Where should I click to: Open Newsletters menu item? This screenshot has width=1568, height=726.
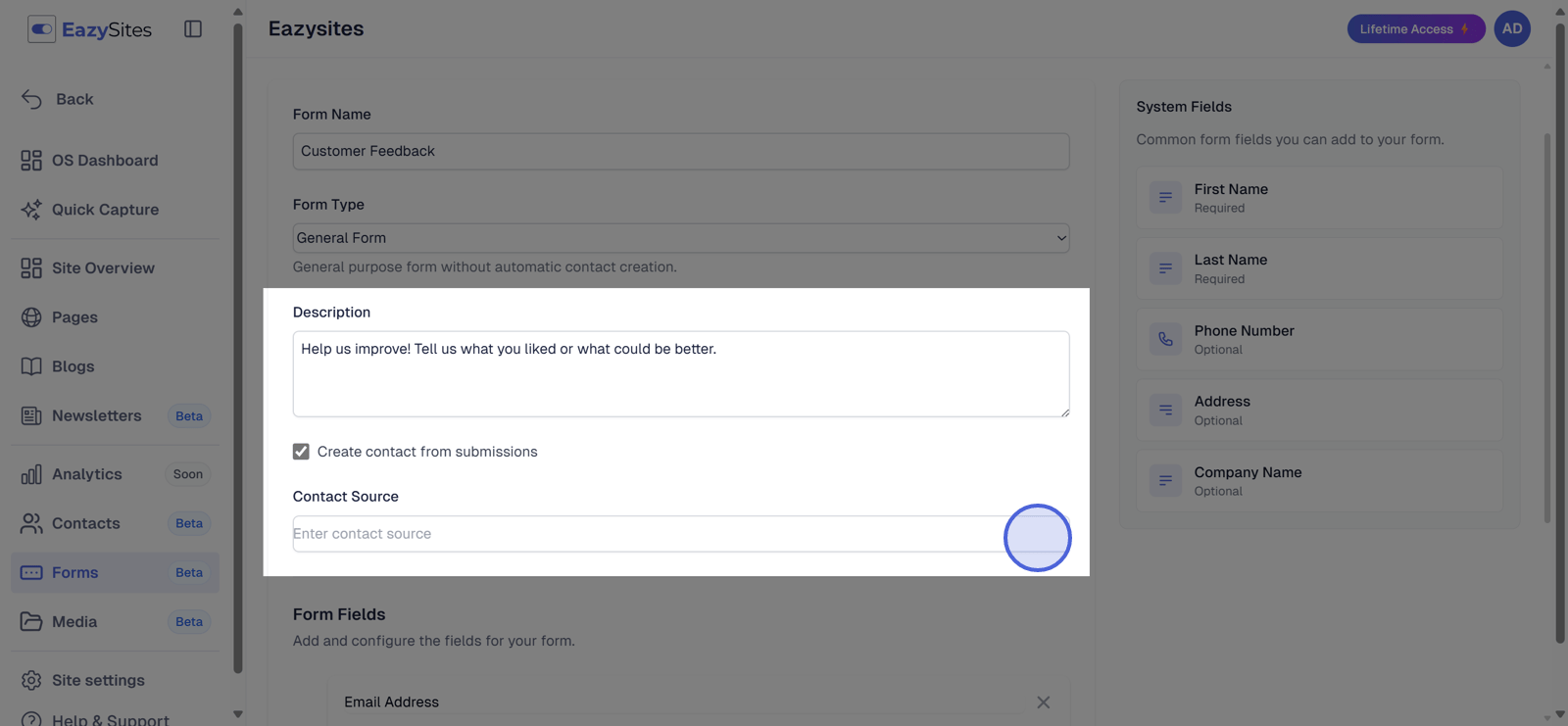[x=115, y=415]
